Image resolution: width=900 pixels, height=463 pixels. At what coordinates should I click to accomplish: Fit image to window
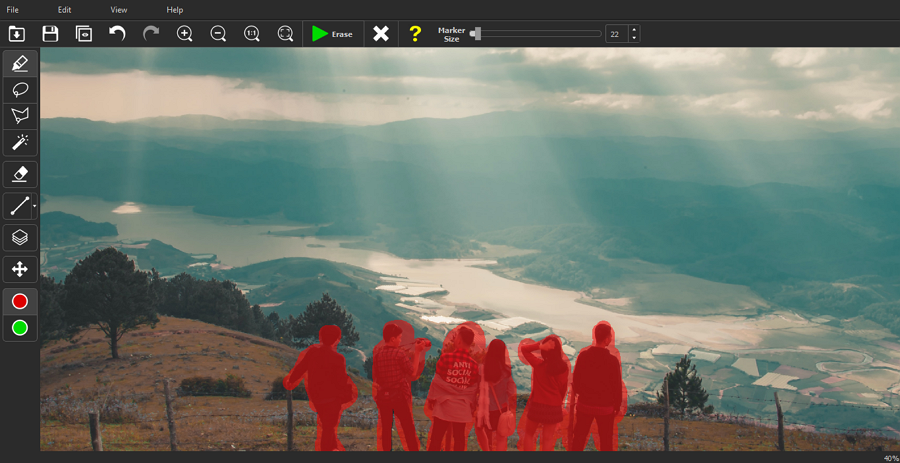285,34
